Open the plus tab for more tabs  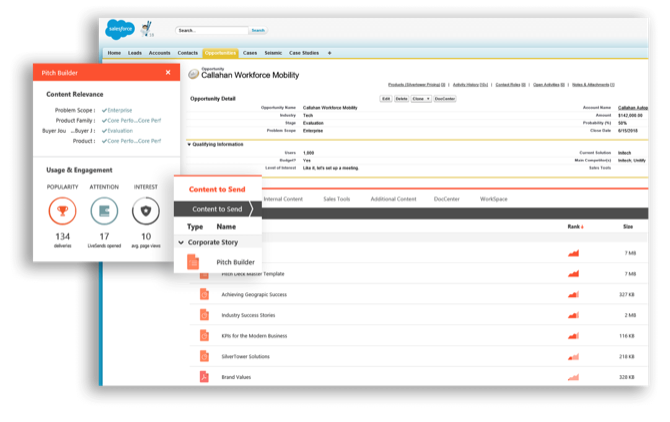330,53
